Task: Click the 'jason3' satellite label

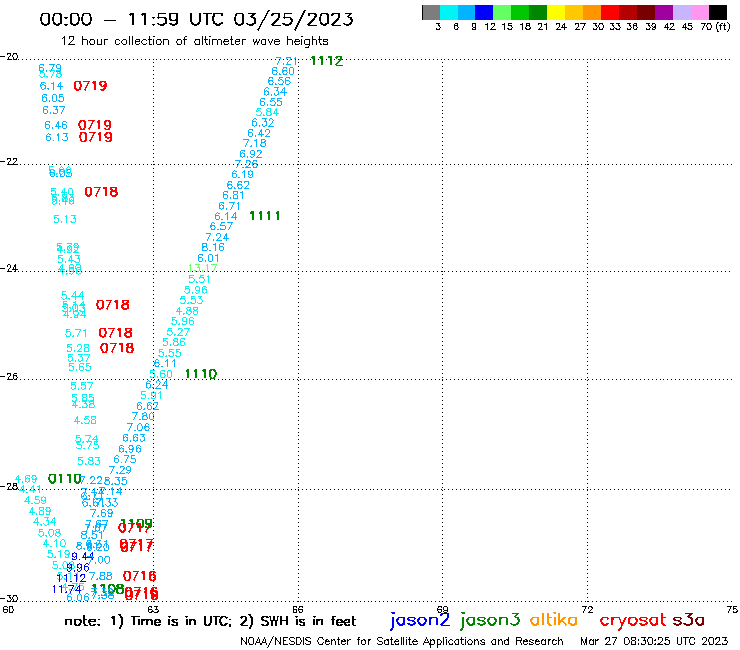Action: click(x=490, y=620)
